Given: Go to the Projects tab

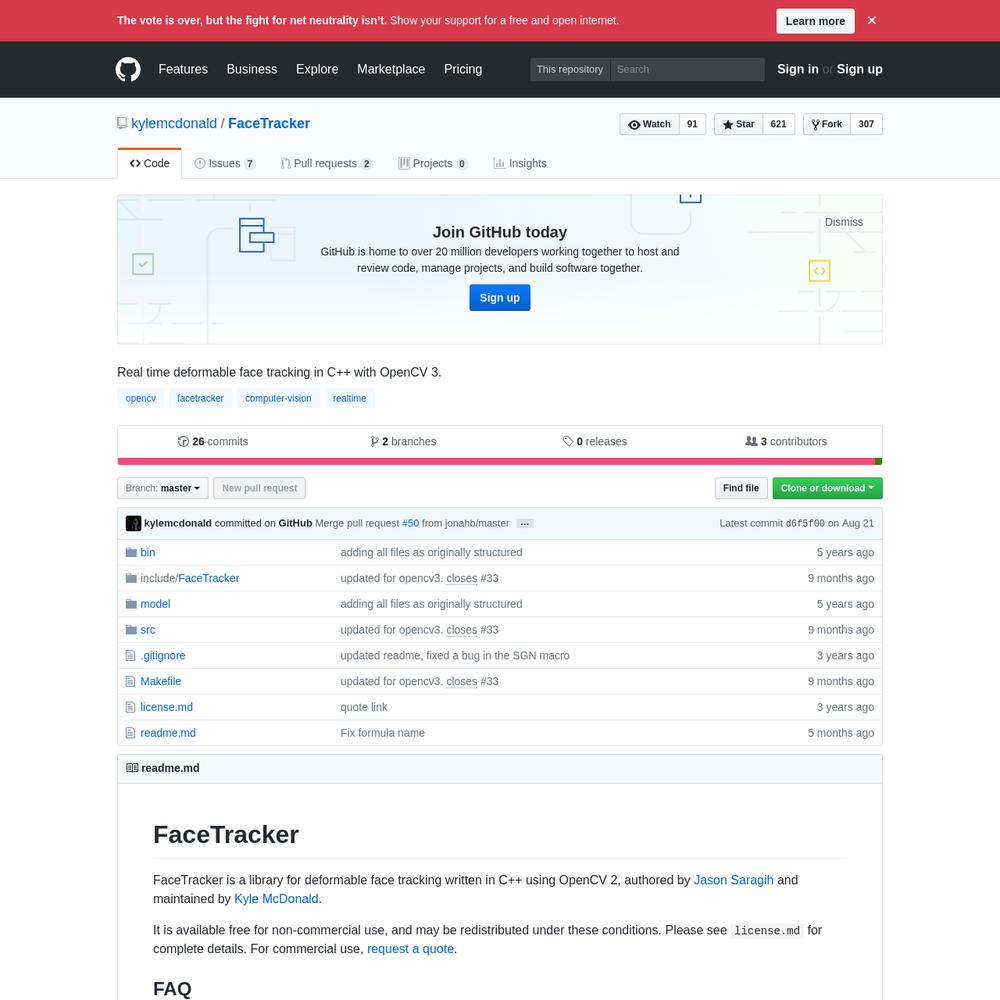Looking at the screenshot, I should (432, 163).
